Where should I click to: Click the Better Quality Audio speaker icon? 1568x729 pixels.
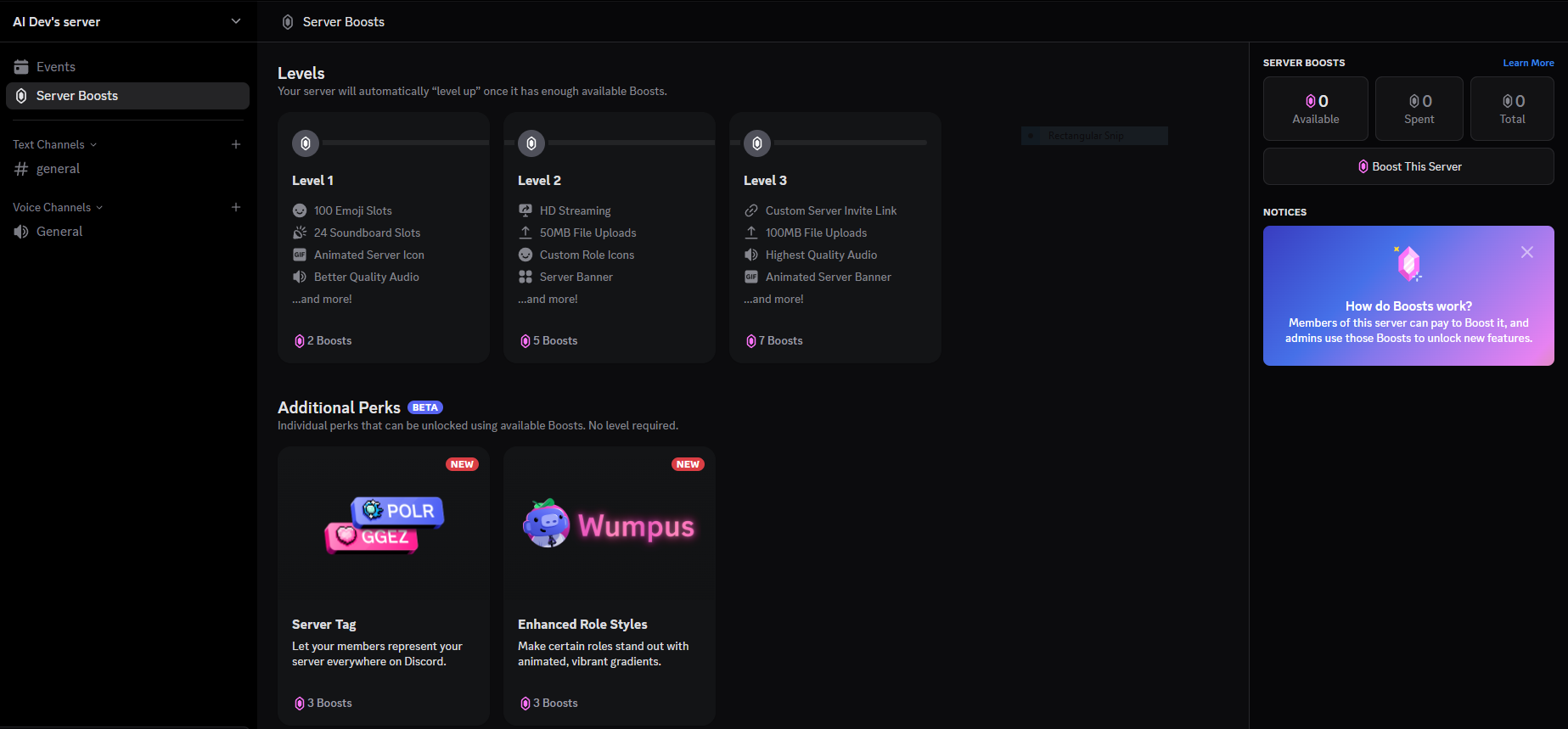click(x=300, y=277)
